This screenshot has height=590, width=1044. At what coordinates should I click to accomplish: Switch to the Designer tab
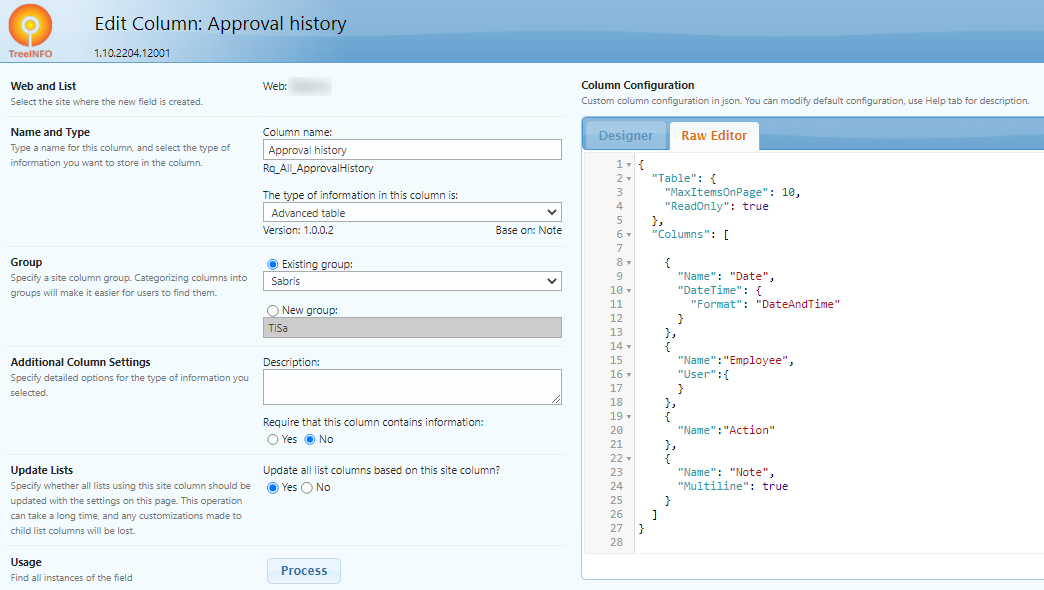pos(625,136)
